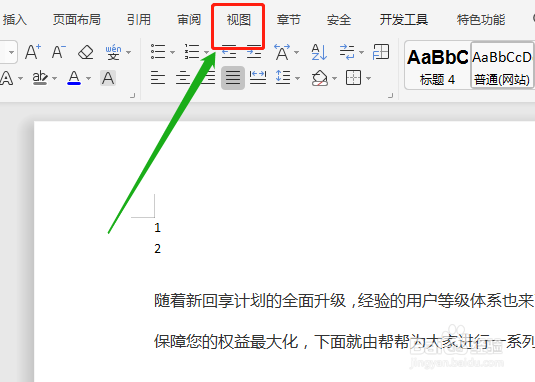Screen dimensions: 535x382
Task: Apply borders to paragraph
Action: (353, 78)
